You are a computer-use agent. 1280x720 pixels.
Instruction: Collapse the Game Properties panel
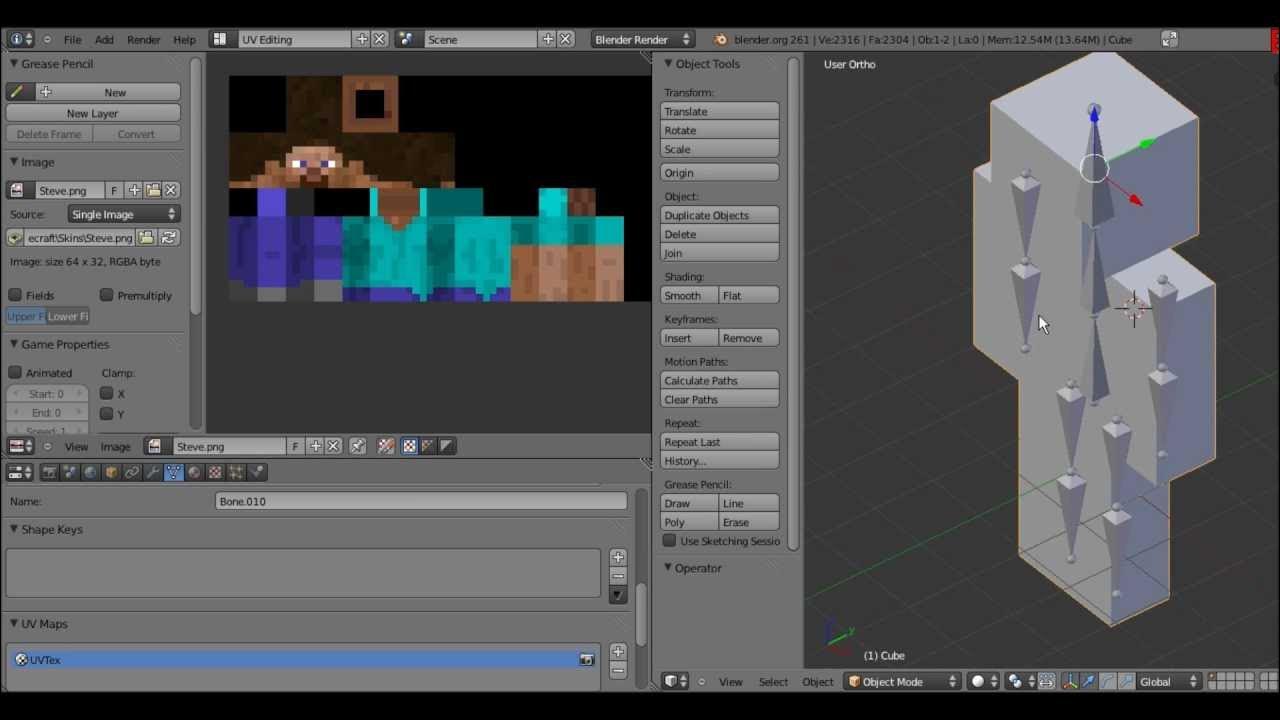(15, 344)
